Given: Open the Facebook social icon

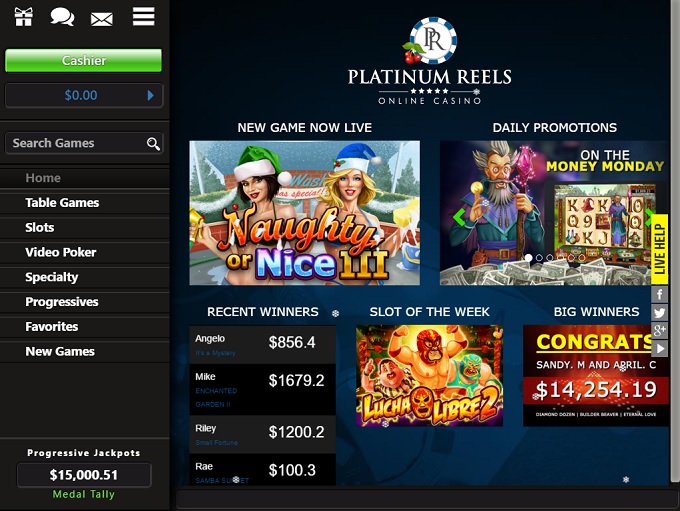Looking at the screenshot, I should (659, 294).
